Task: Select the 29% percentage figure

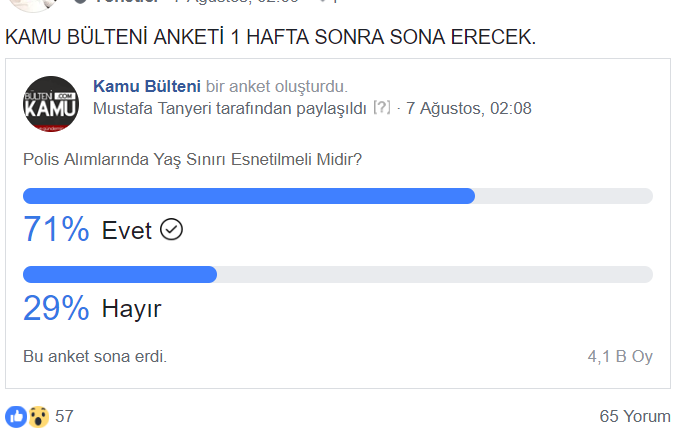Action: tap(56, 309)
